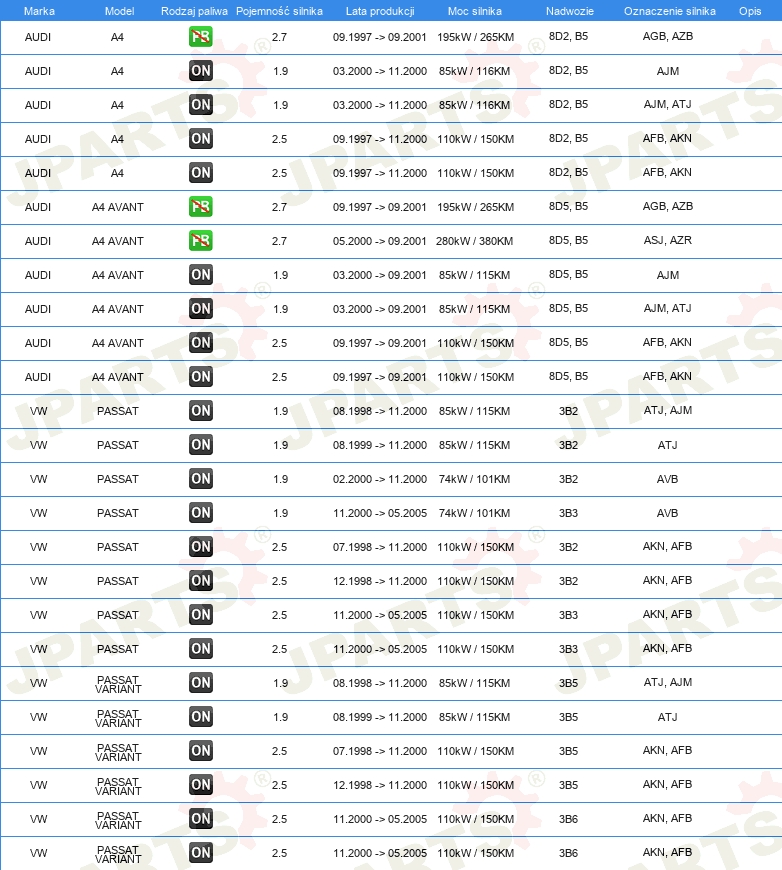
Task: Click the '02.2000 -> 11.2000' production years cell
Action: pyautogui.click(x=380, y=479)
